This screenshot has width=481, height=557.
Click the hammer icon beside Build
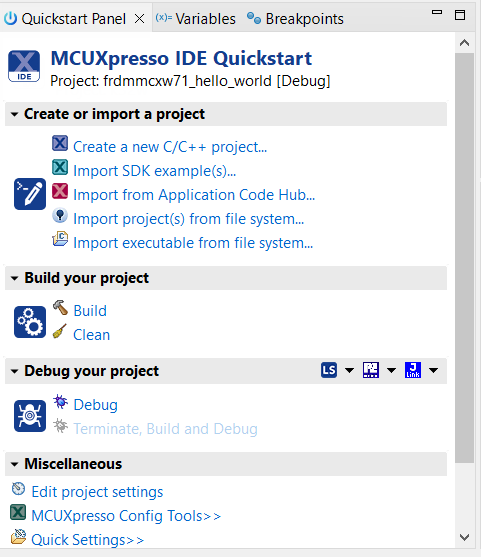click(x=60, y=308)
